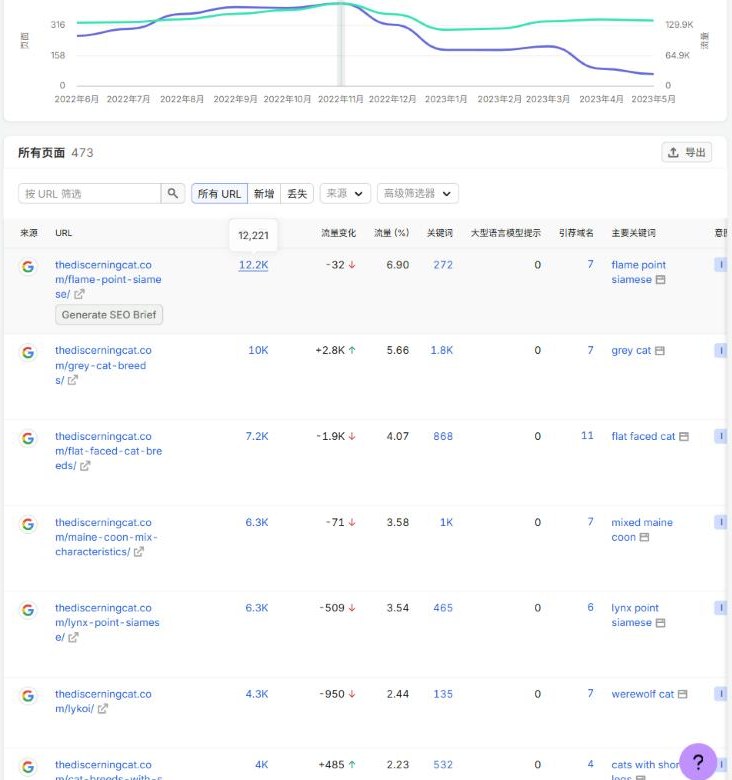Viewport: 732px width, 780px height.
Task: Open external link icon for flame-point-siamese URL
Action: (x=79, y=294)
